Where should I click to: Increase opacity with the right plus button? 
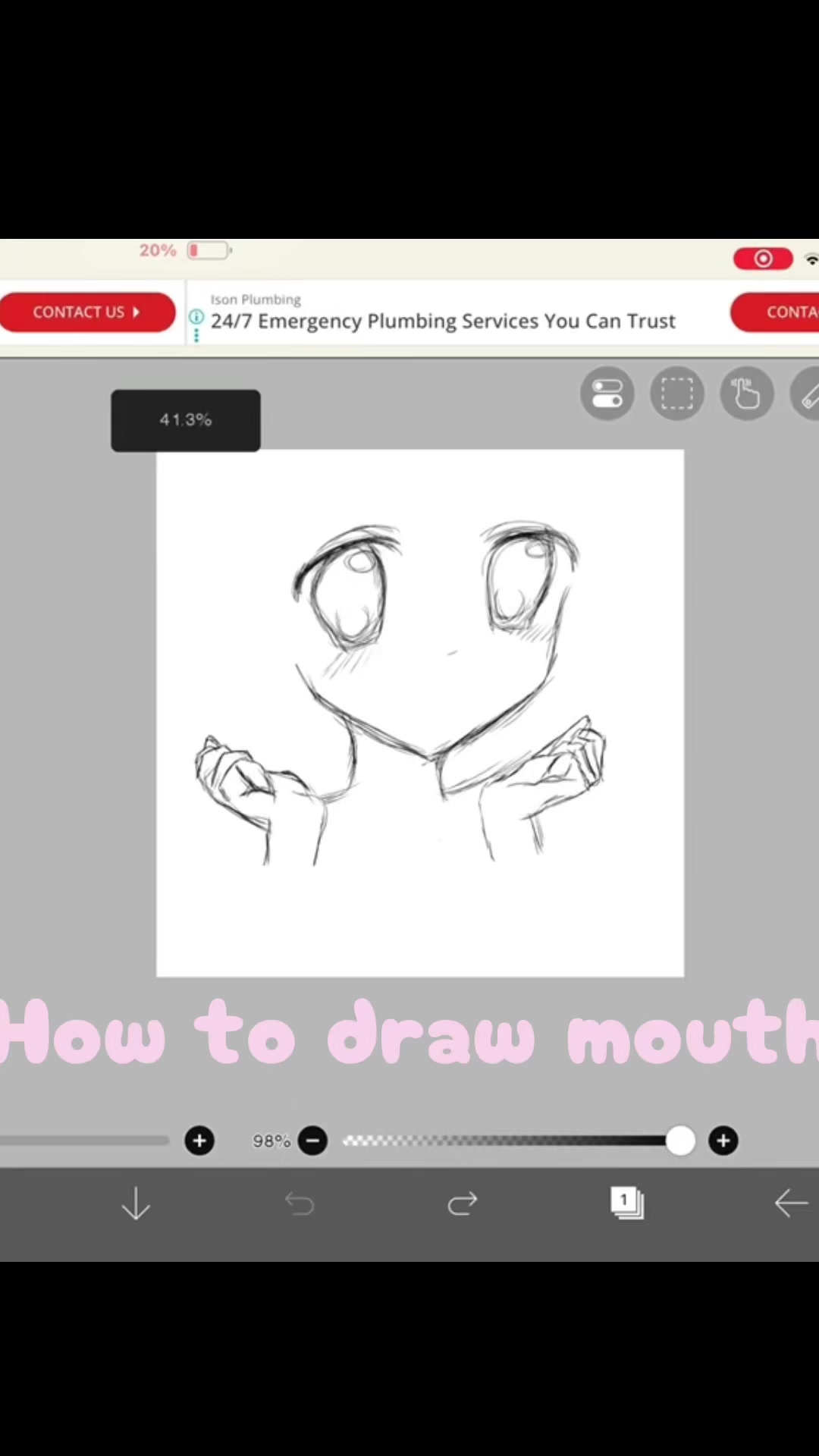(723, 1141)
